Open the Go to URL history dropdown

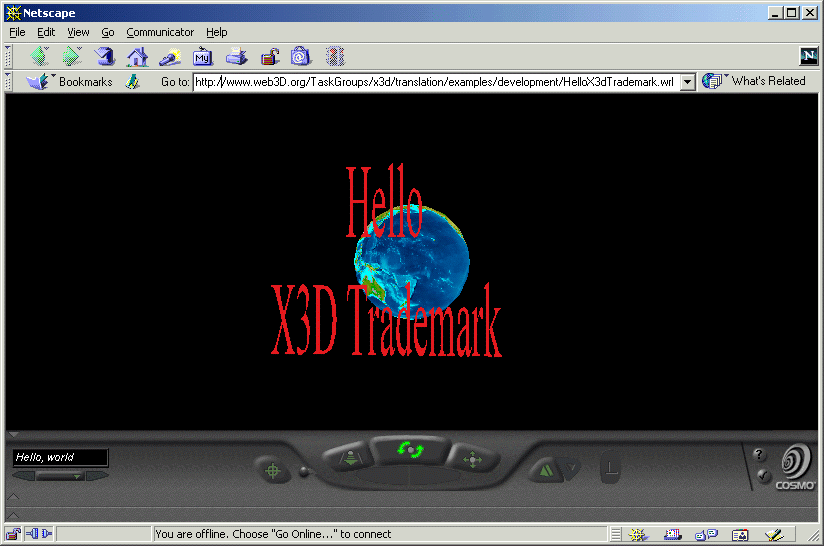tap(687, 82)
